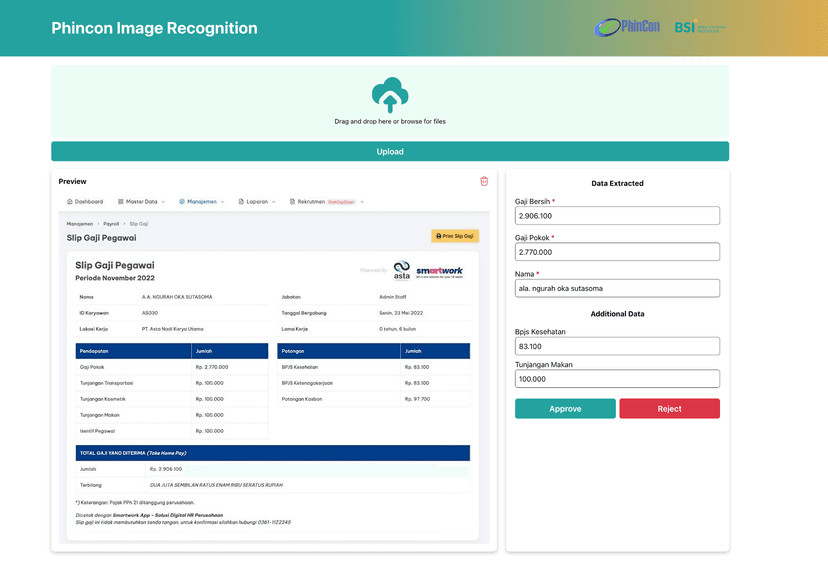828x565 pixels.
Task: Open the Laporan menu
Action: pos(257,202)
